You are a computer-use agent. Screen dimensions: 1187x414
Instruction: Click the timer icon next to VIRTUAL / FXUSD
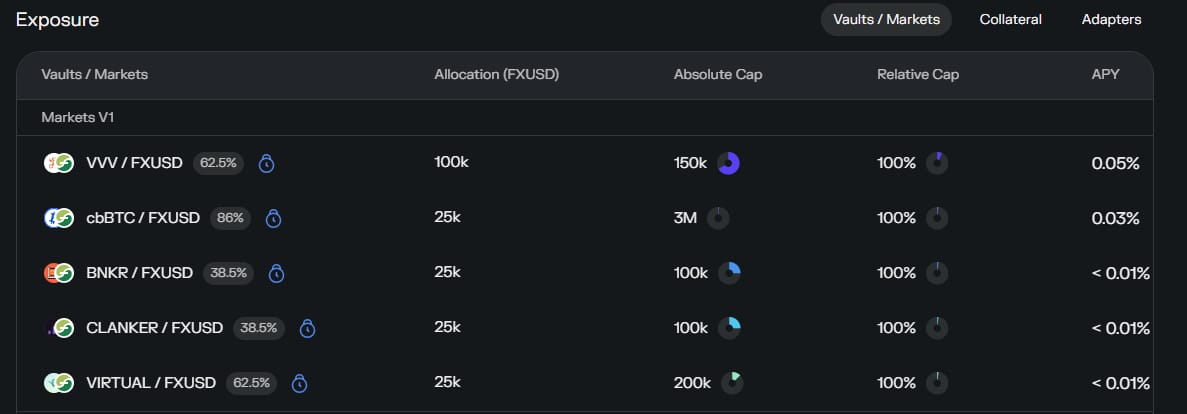tap(299, 383)
